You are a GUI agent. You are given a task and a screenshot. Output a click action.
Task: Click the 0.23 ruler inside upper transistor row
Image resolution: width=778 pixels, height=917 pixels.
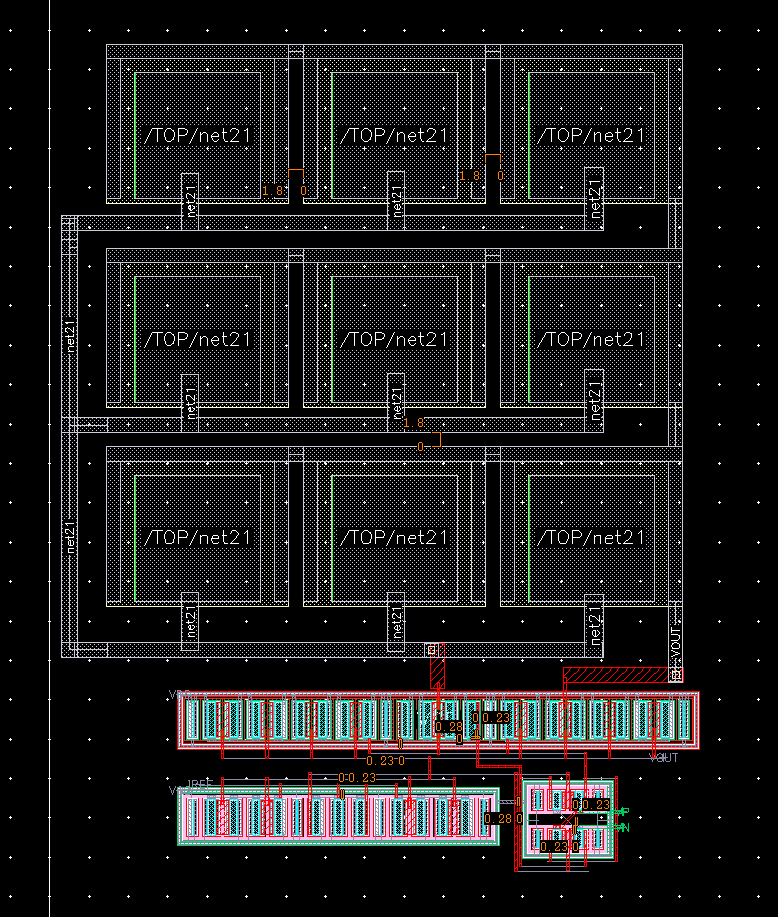(496, 718)
